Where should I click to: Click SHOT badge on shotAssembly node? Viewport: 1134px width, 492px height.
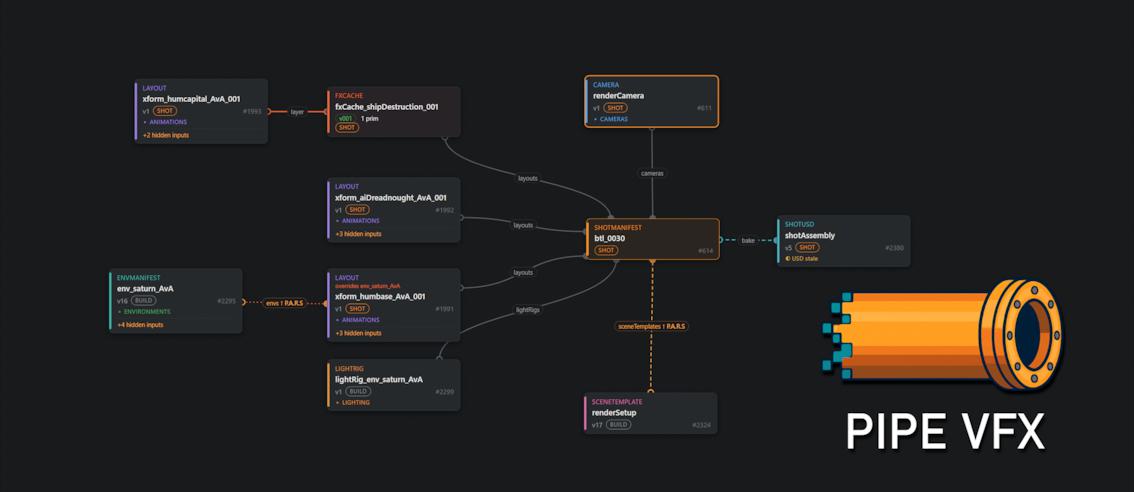tap(806, 247)
